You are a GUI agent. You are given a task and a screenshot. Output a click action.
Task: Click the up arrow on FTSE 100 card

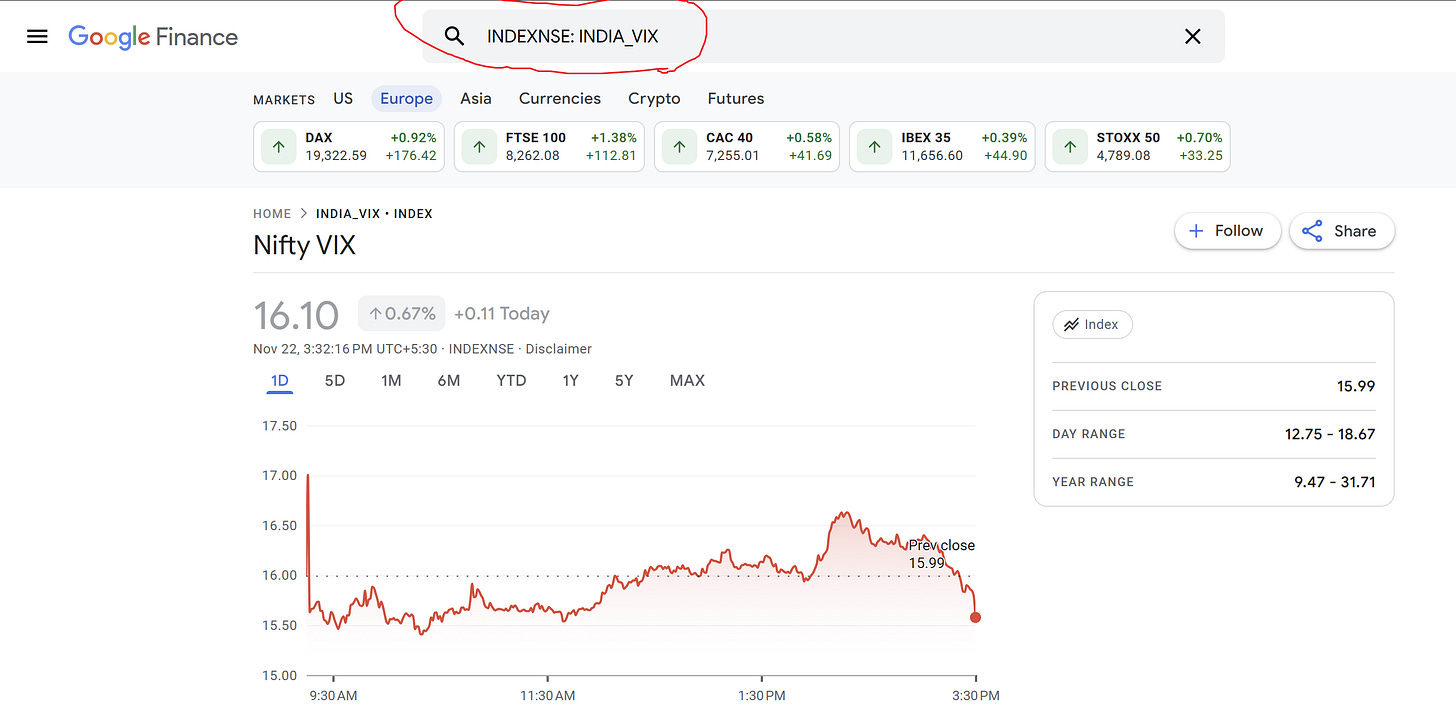(479, 146)
